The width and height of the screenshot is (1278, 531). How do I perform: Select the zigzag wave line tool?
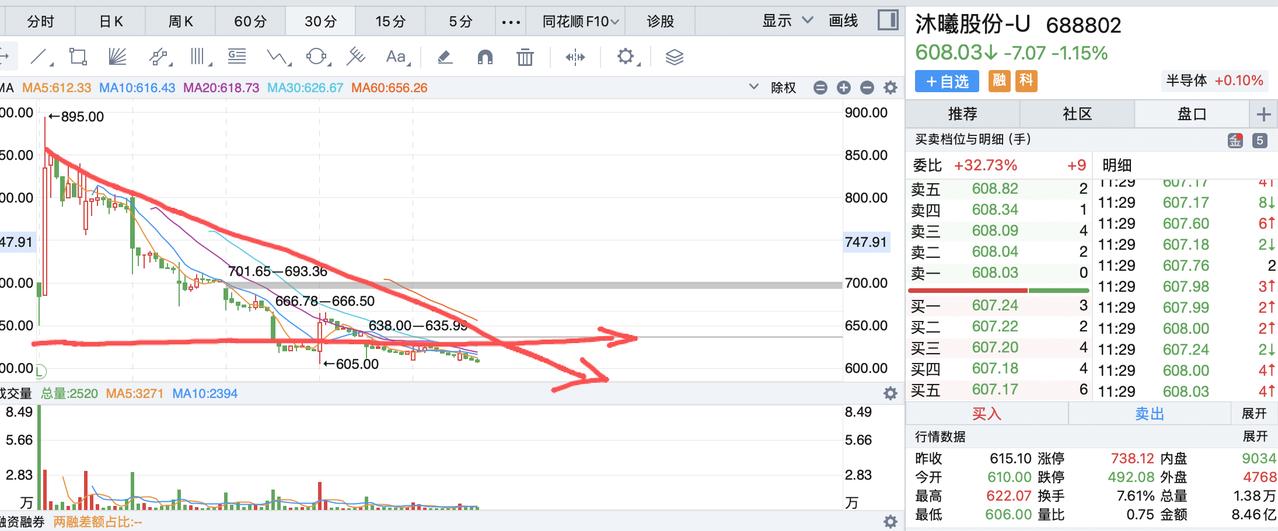tap(278, 57)
